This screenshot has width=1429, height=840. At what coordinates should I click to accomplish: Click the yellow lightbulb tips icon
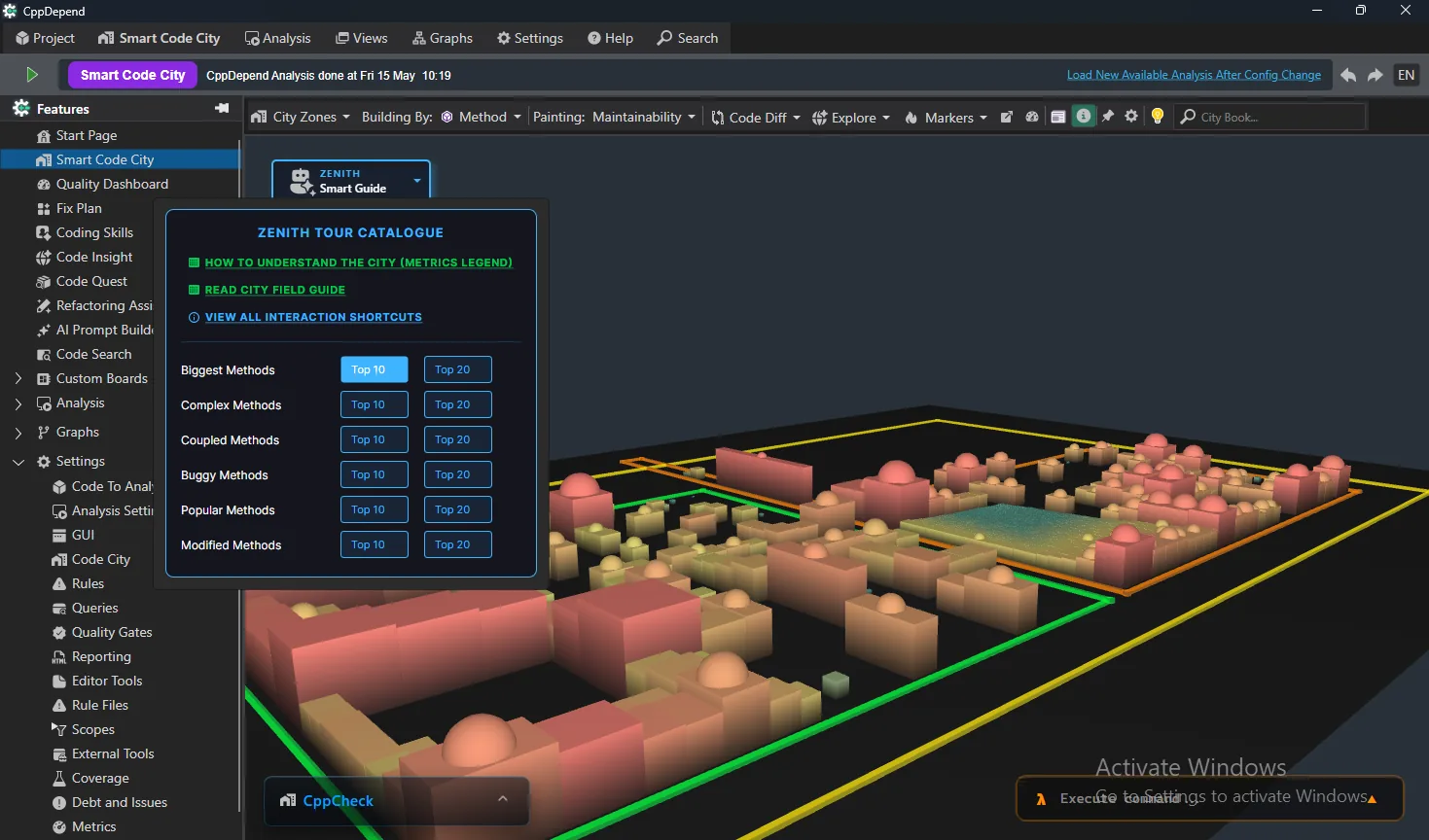(x=1158, y=117)
